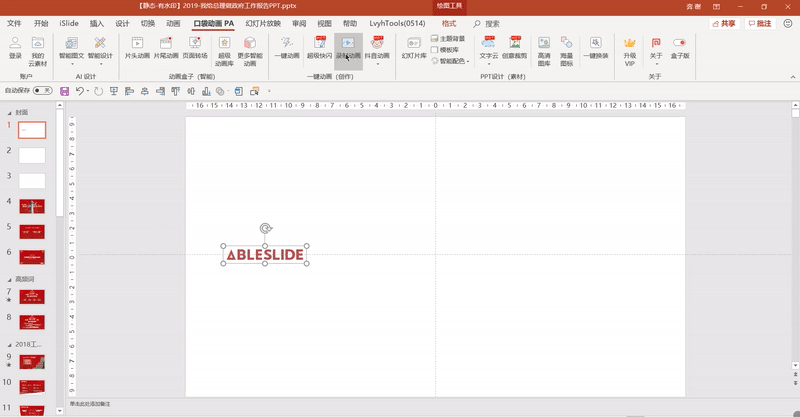Click the save icon in quick access toolbar

coord(65,91)
